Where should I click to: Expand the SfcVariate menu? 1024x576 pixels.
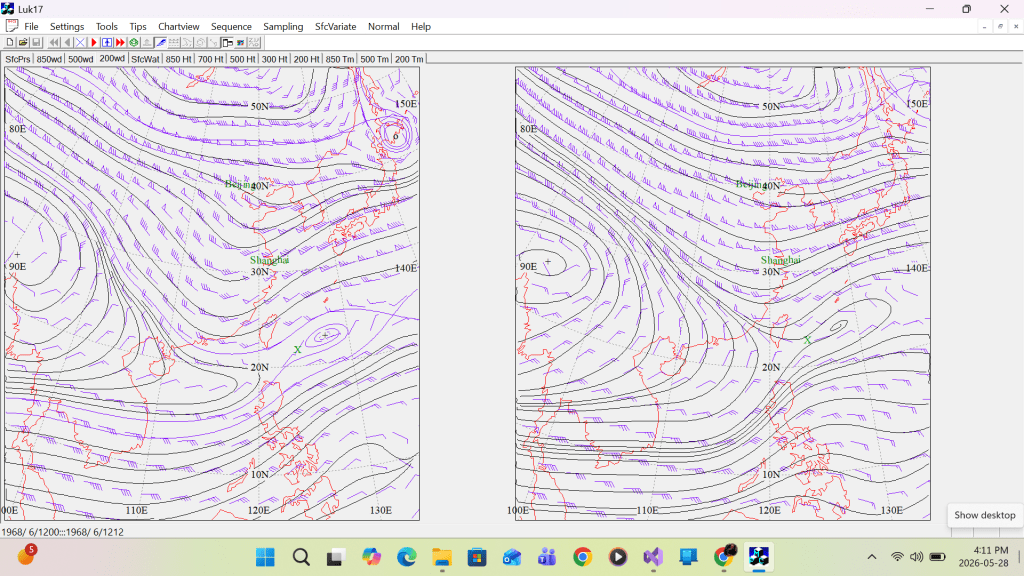336,27
